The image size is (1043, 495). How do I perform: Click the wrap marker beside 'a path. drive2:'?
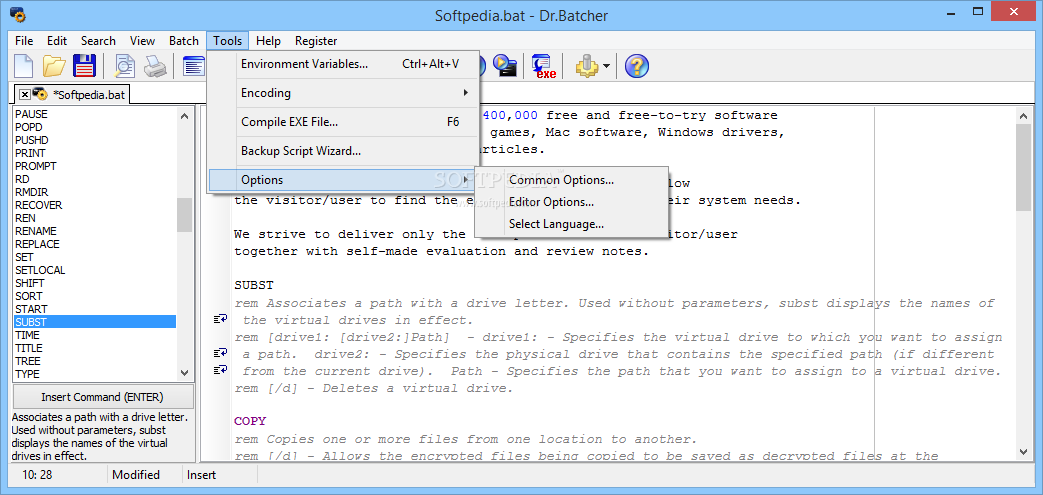220,353
